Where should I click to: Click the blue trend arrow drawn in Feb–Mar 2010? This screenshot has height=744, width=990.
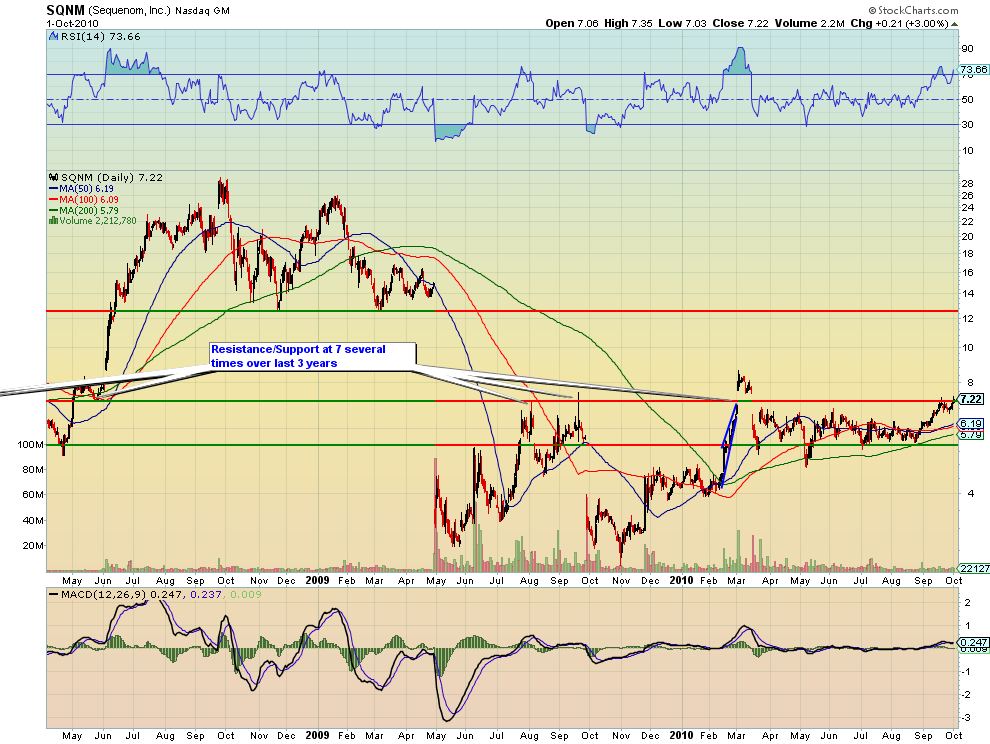(x=729, y=445)
